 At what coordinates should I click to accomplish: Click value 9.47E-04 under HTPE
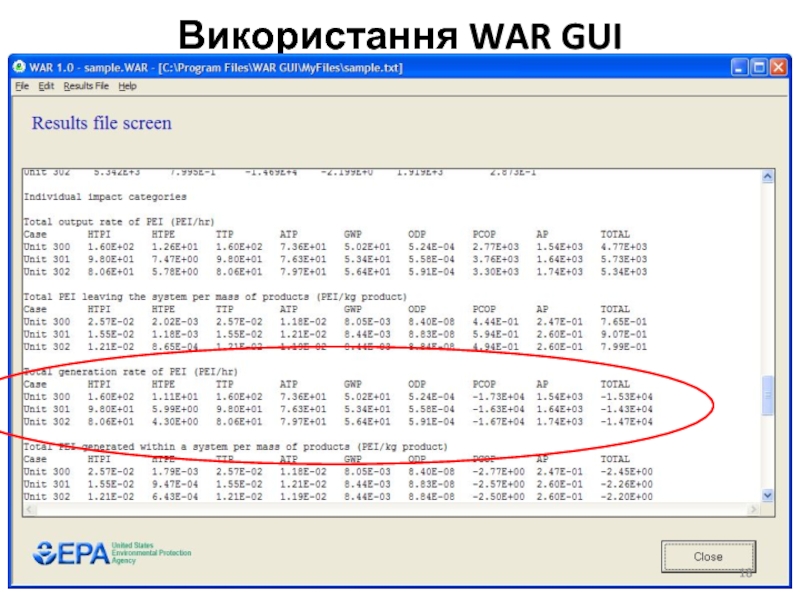pyautogui.click(x=175, y=484)
